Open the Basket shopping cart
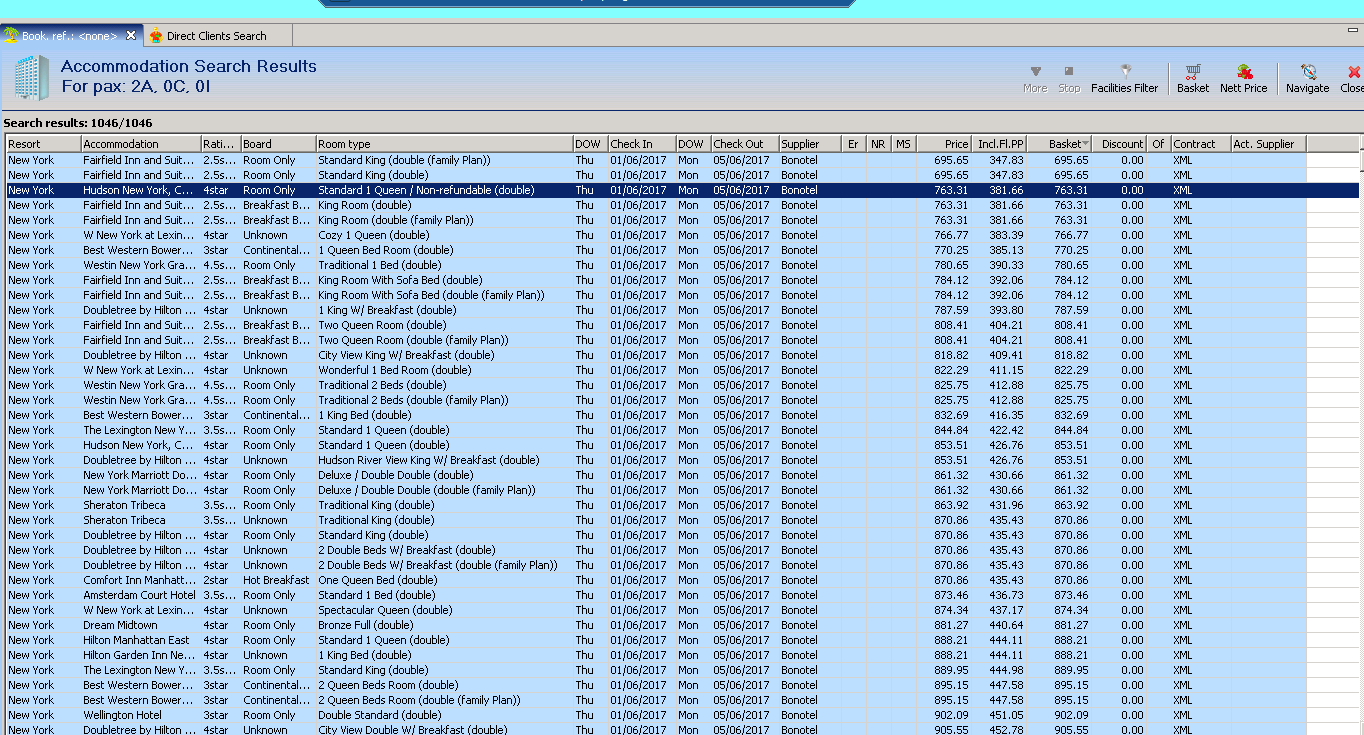Viewport: 1364px width, 735px height. 1192,79
